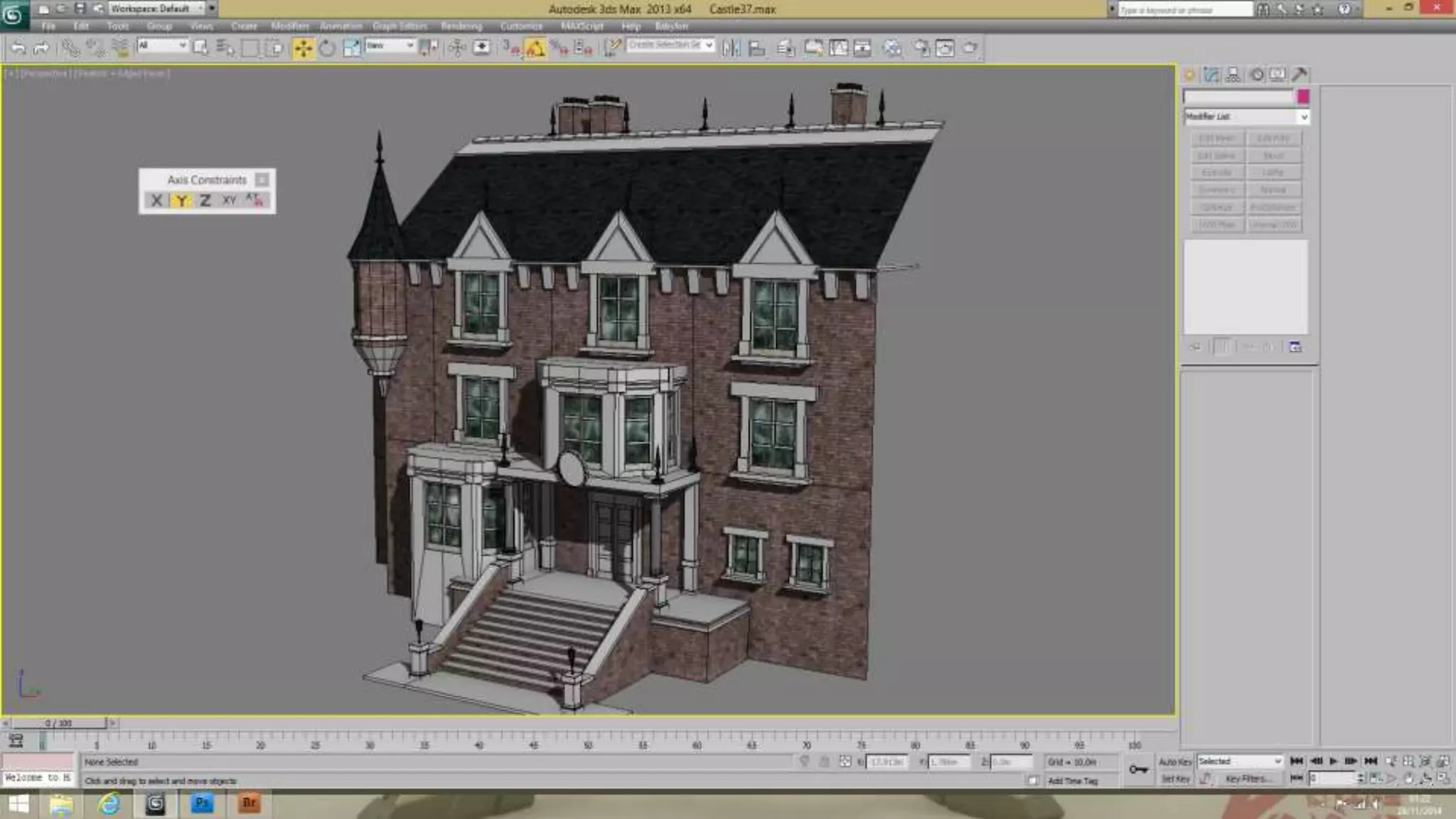Click the Mirror tool icon
Viewport: 1456px width, 819px height.
[731, 48]
